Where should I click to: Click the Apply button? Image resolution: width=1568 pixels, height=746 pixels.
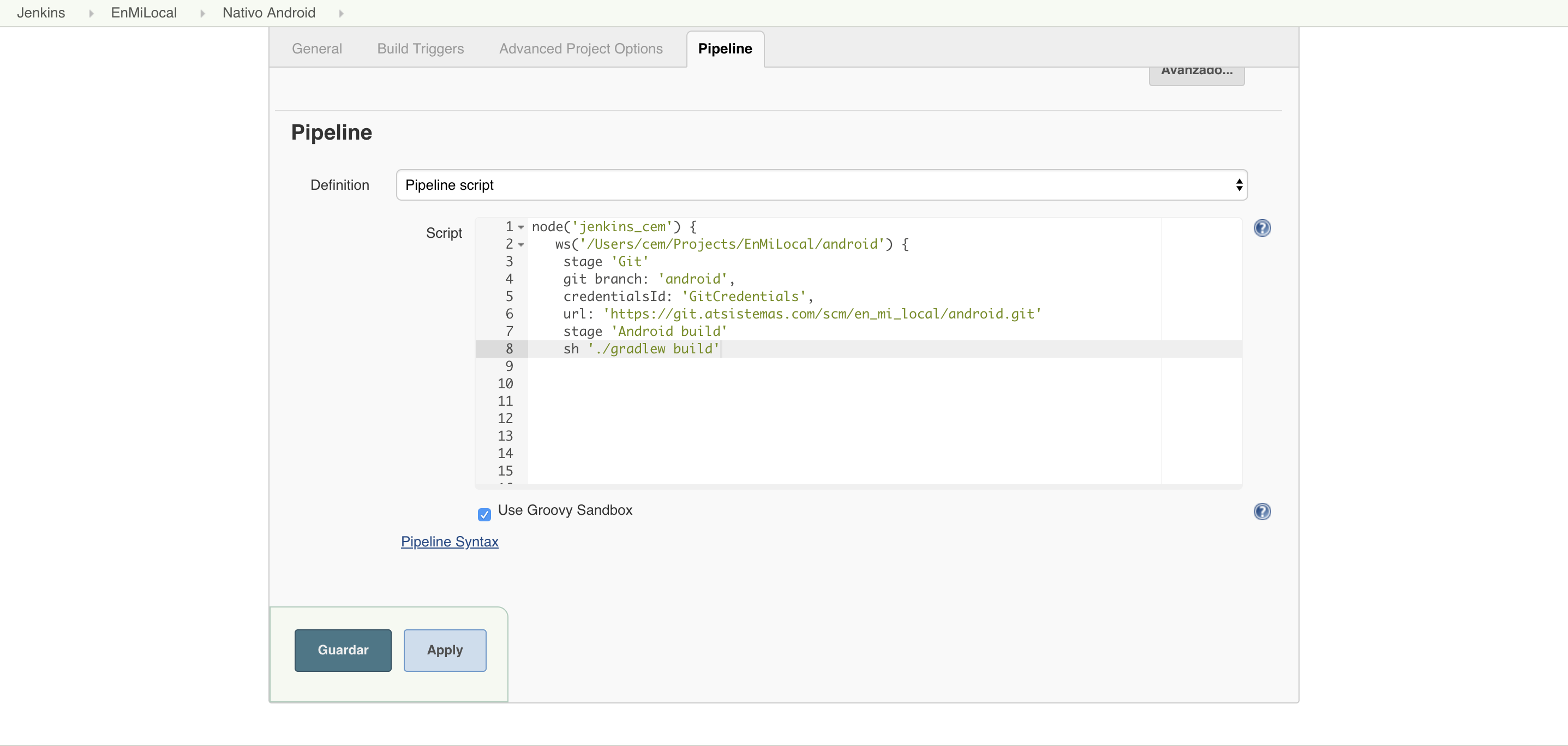point(444,649)
